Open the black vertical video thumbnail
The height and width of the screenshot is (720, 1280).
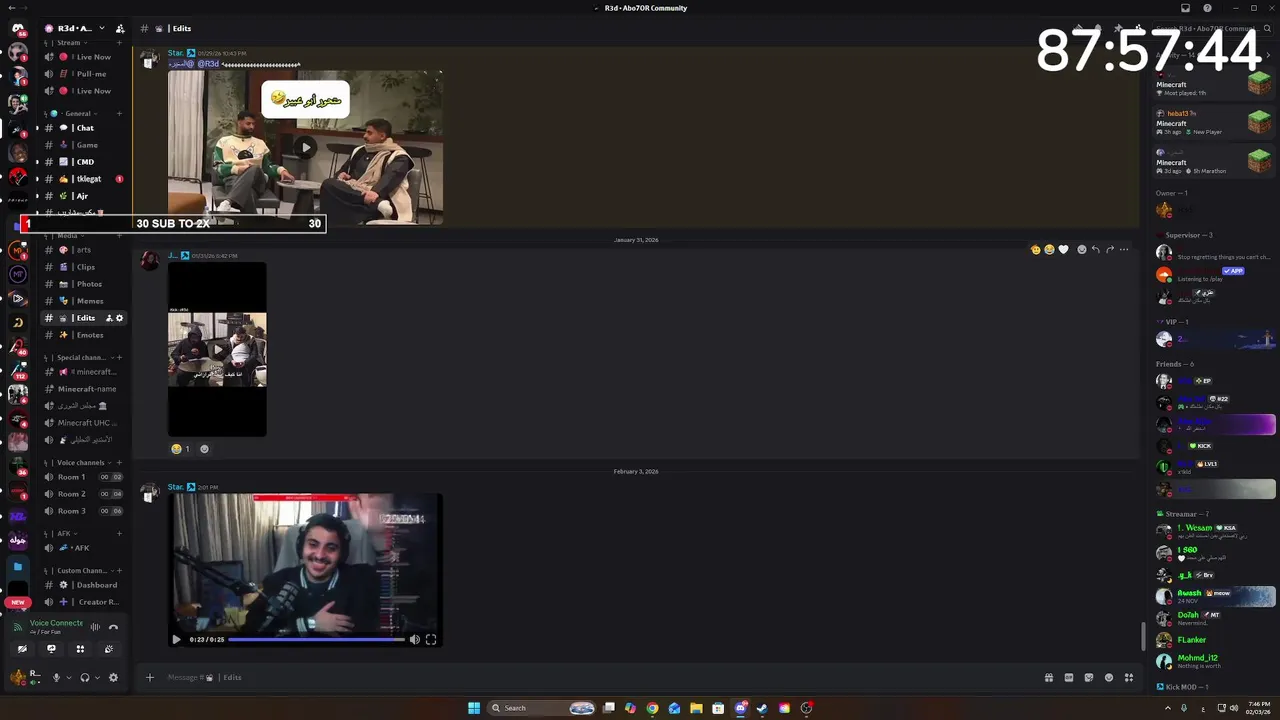(217, 349)
